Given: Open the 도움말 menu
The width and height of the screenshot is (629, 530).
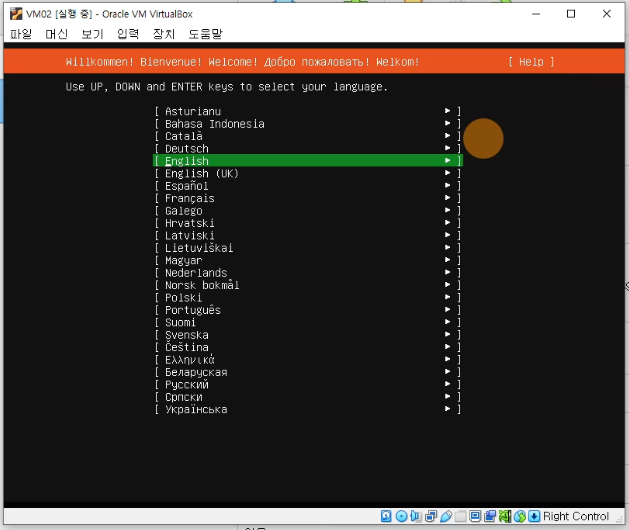Looking at the screenshot, I should pos(205,34).
